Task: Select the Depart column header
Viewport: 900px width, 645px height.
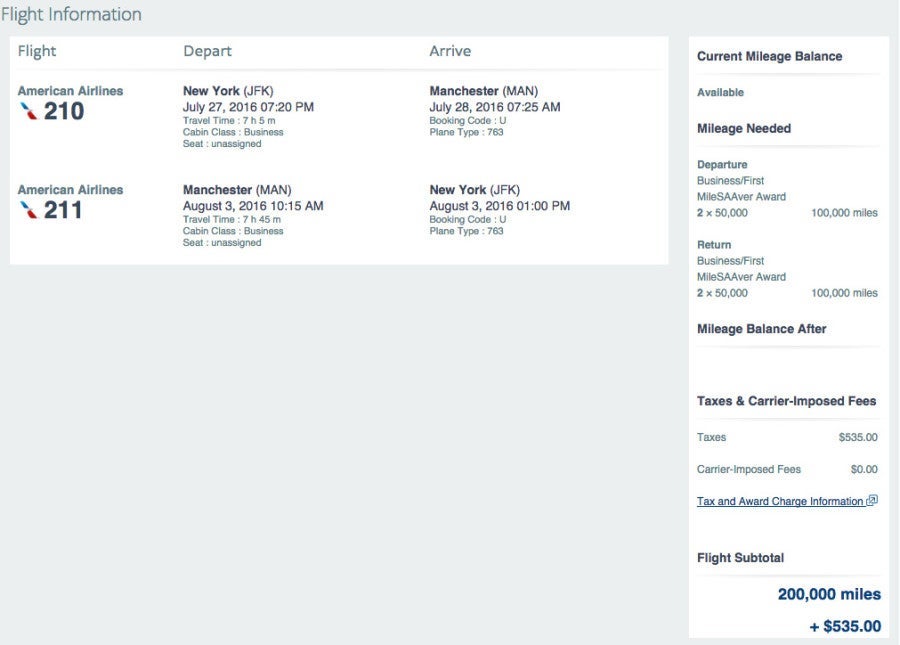Action: (x=207, y=51)
